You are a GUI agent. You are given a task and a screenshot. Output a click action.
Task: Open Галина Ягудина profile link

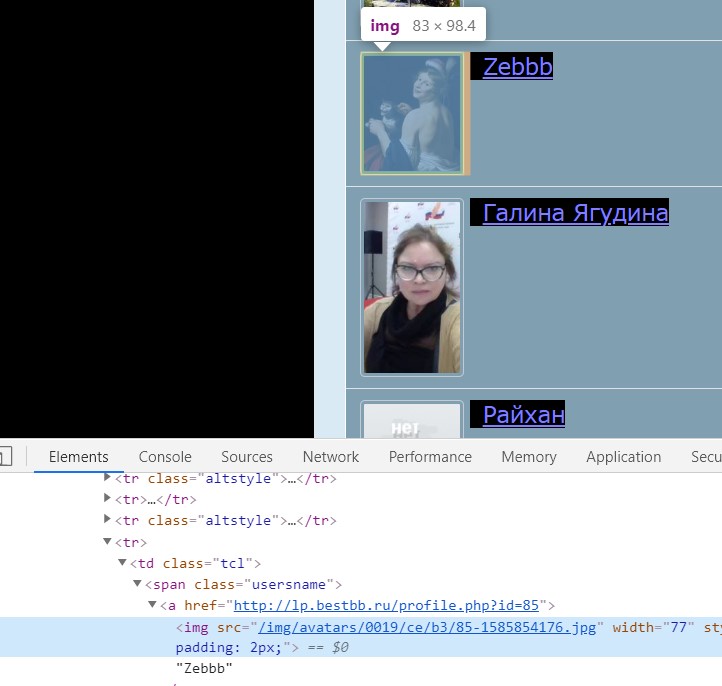click(576, 213)
